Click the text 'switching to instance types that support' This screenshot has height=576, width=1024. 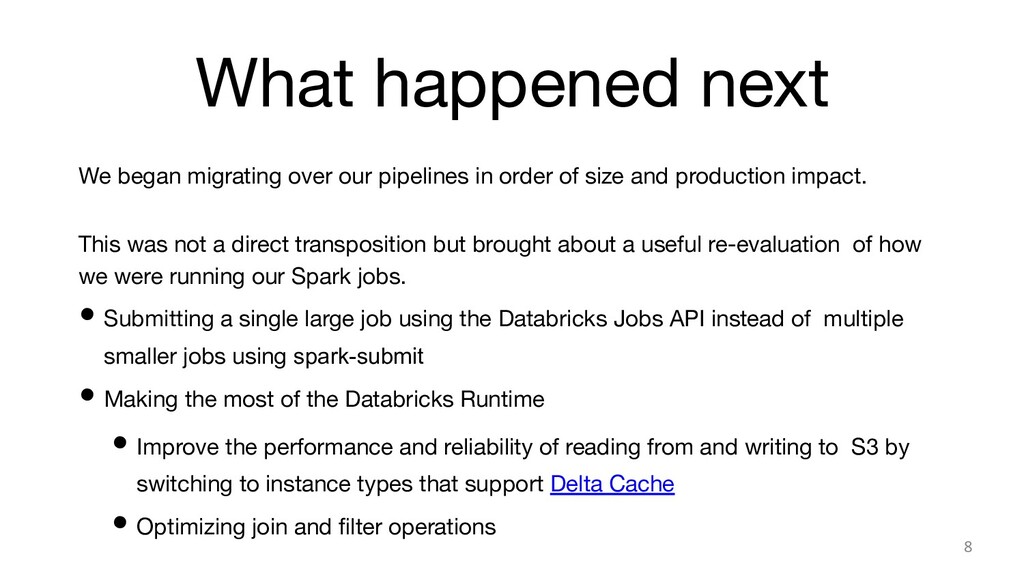point(340,484)
